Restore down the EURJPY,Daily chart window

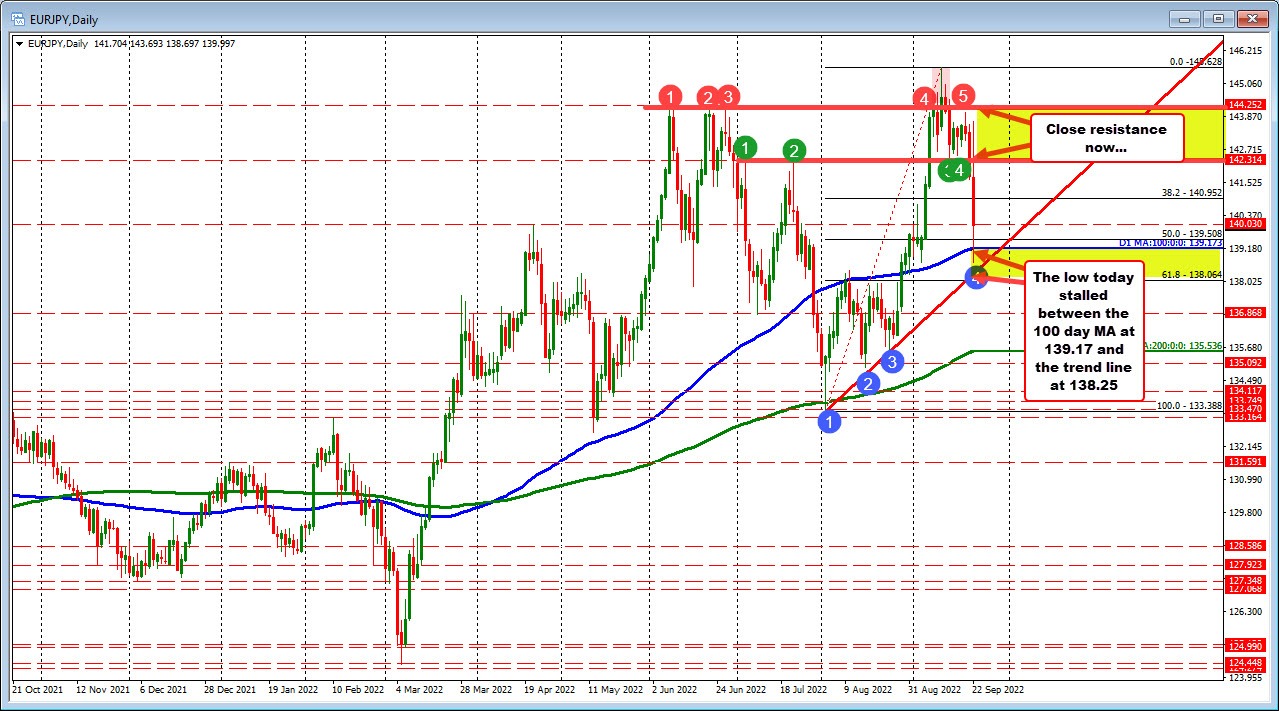click(1219, 18)
